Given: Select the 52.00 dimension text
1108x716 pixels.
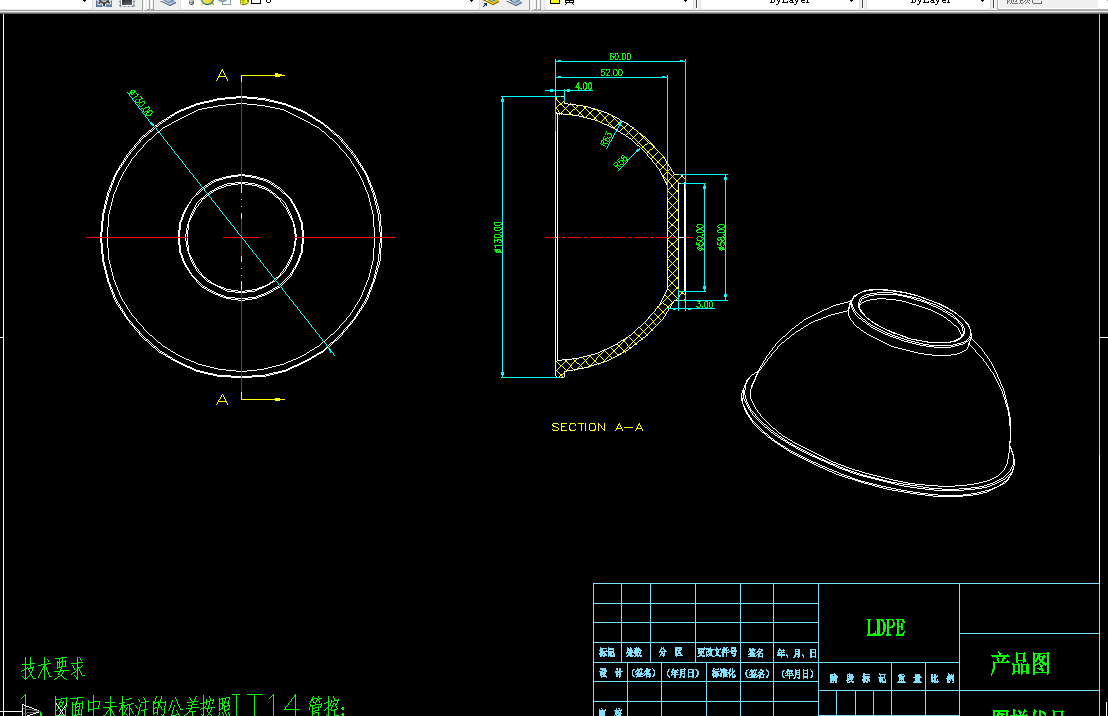Looking at the screenshot, I should pyautogui.click(x=611, y=73).
